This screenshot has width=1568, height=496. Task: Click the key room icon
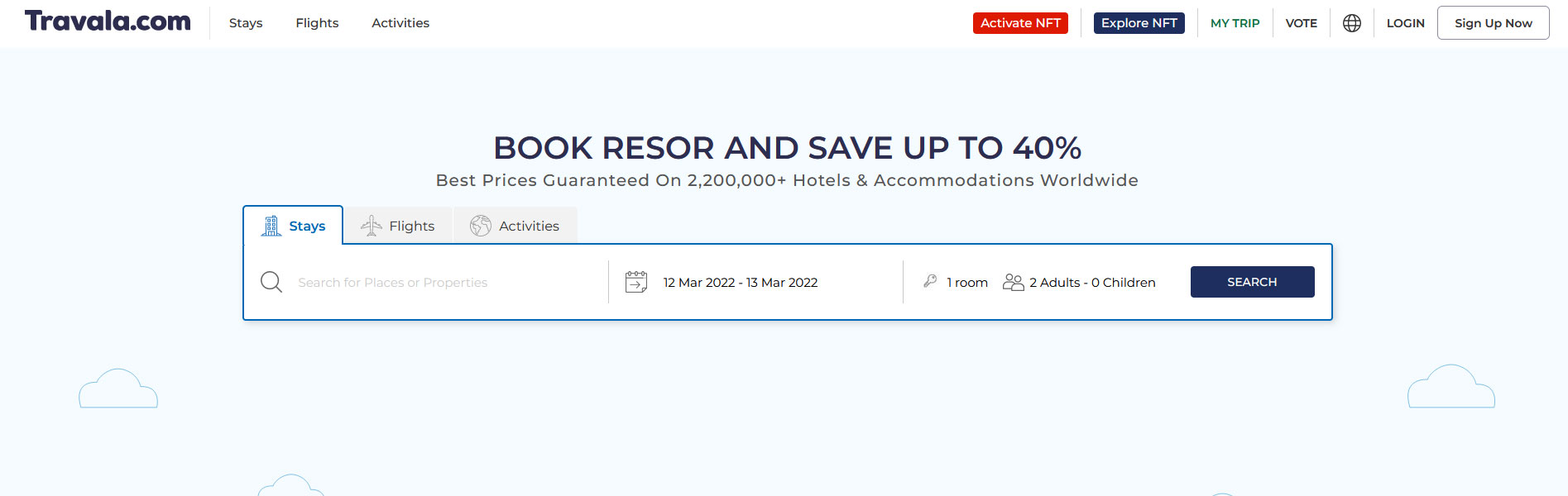coord(930,281)
